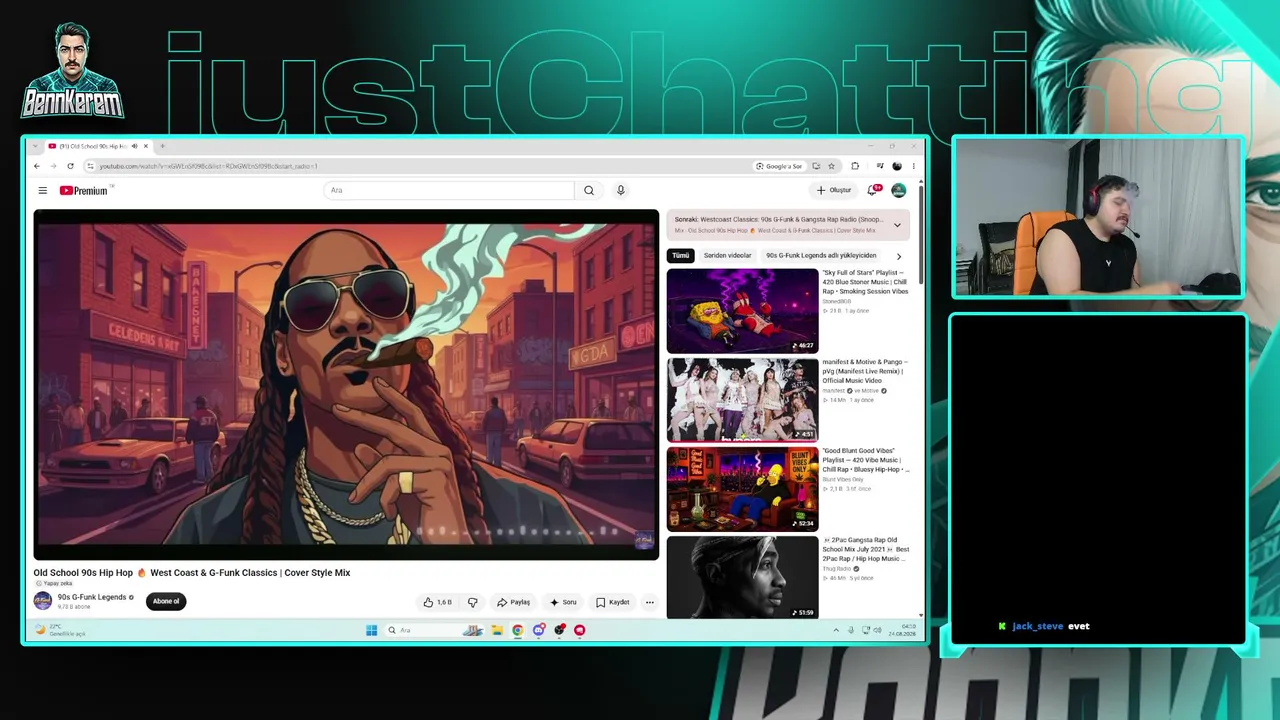Open the tab search dropdown arrow
This screenshot has width=1280, height=720.
click(35, 146)
